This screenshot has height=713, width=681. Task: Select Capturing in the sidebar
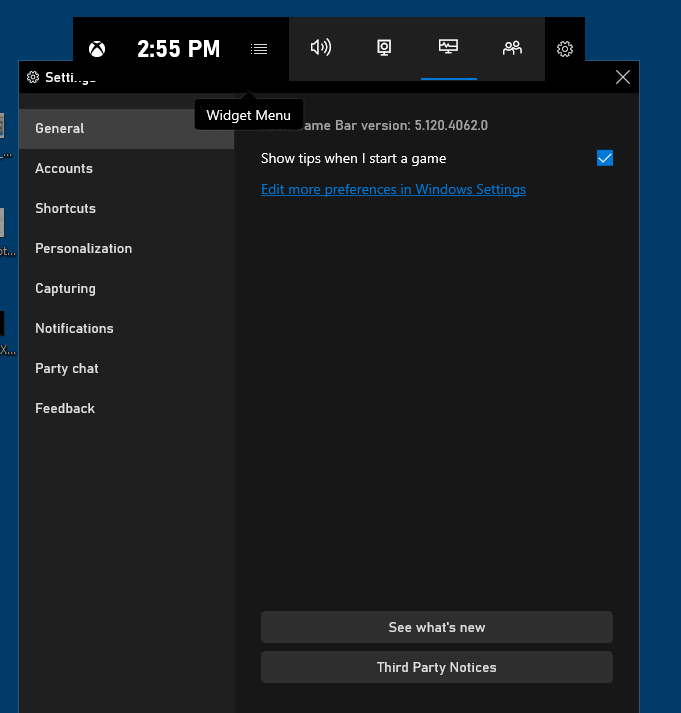66,288
